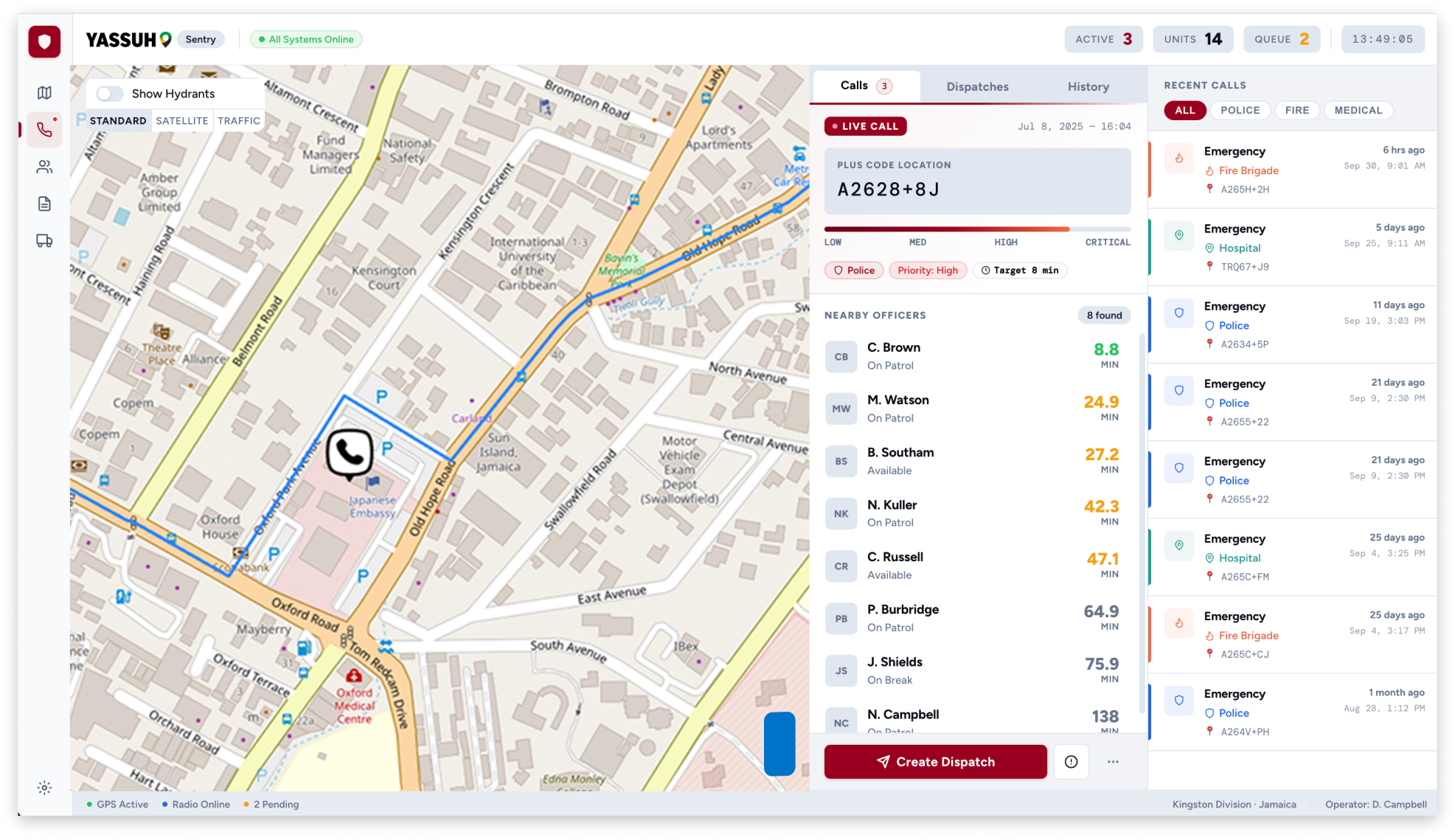Click the phone calls sidebar icon
Screen dimensions: 1455x840
pyautogui.click(x=44, y=130)
